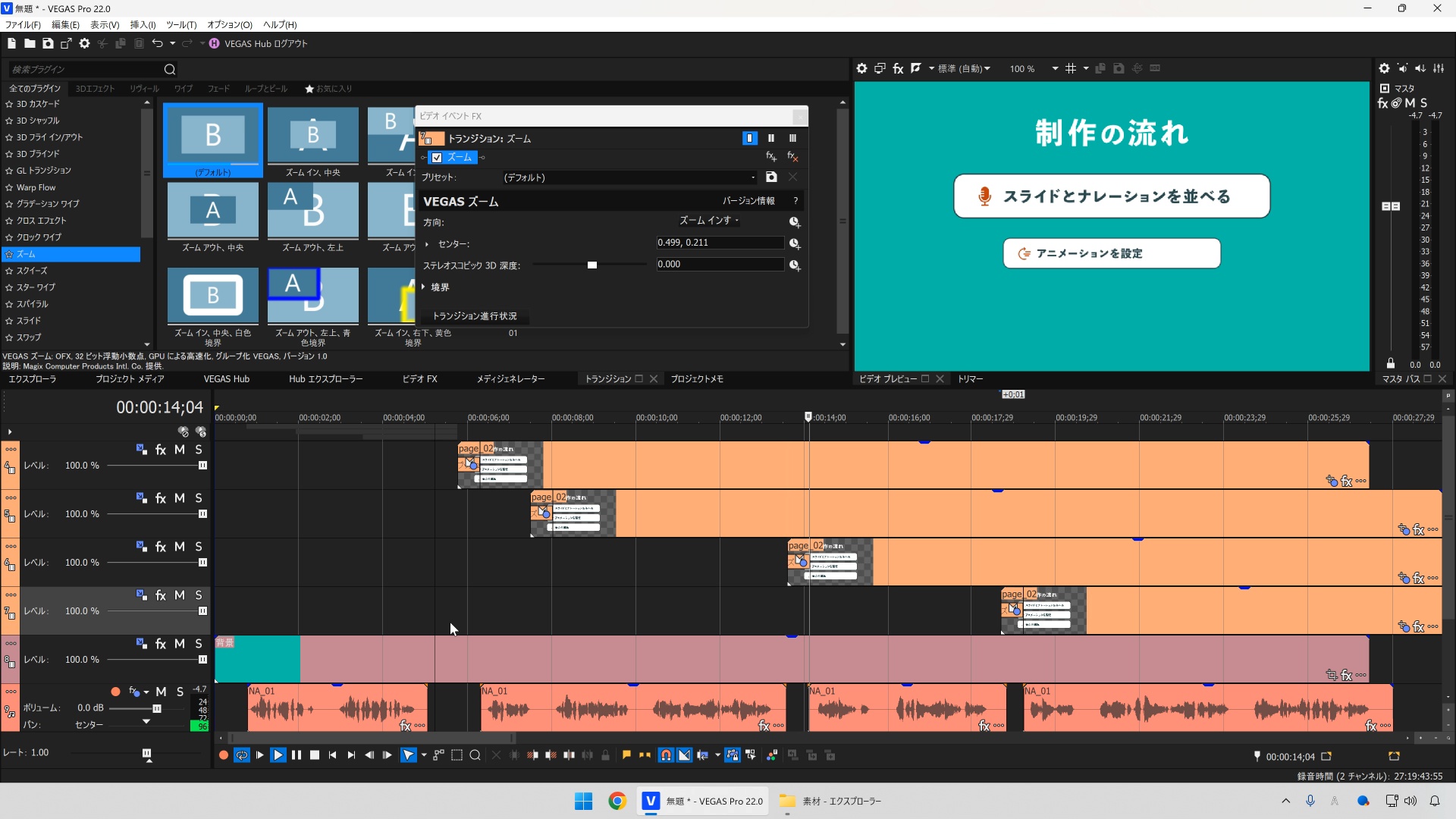The width and height of the screenshot is (1456, 819).
Task: Open the 挿入(I) menu
Action: coord(143,25)
